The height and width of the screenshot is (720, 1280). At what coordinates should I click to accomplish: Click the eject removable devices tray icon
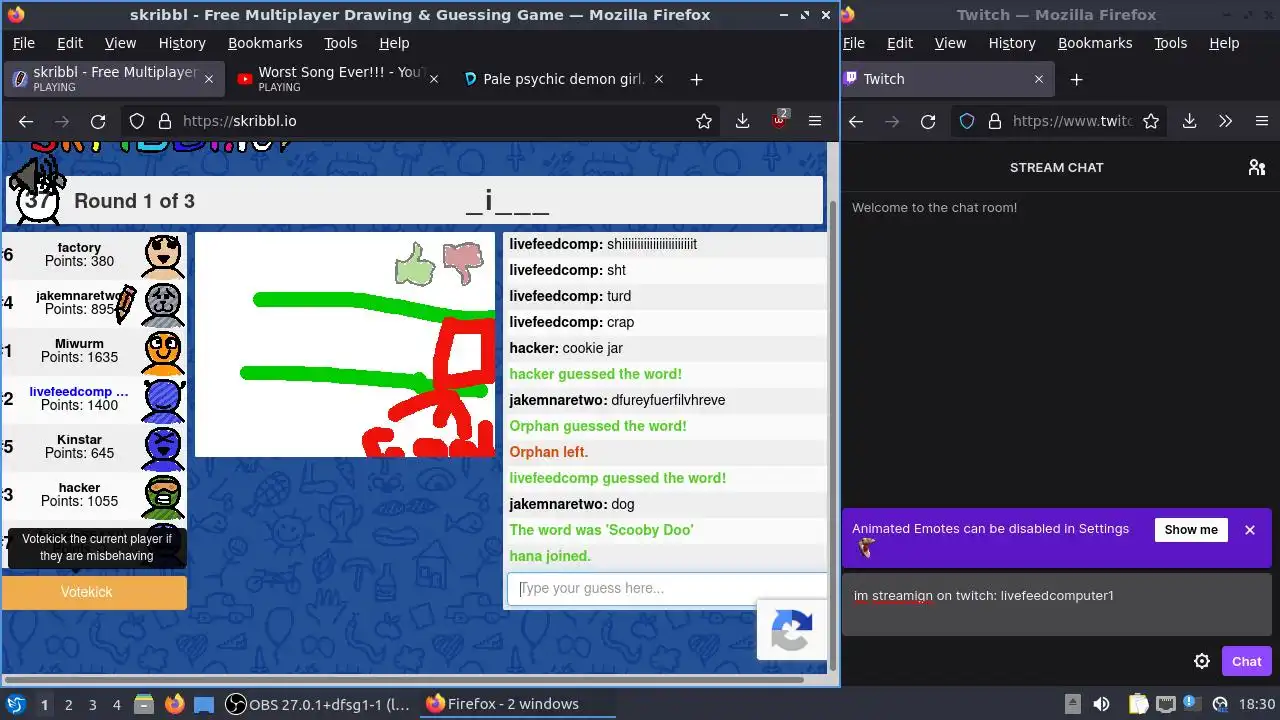(1072, 704)
